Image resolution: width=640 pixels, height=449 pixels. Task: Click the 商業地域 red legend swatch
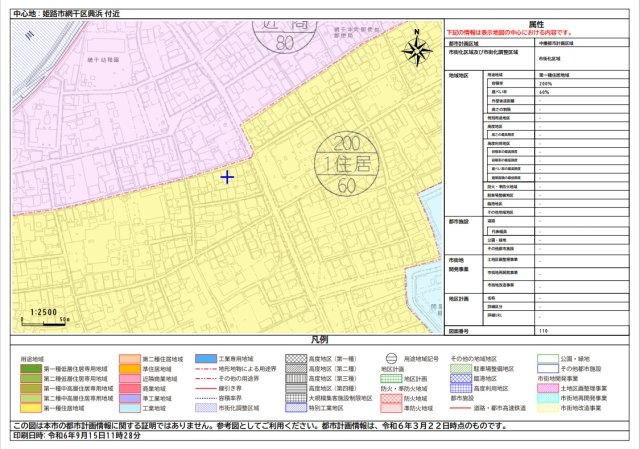point(130,388)
